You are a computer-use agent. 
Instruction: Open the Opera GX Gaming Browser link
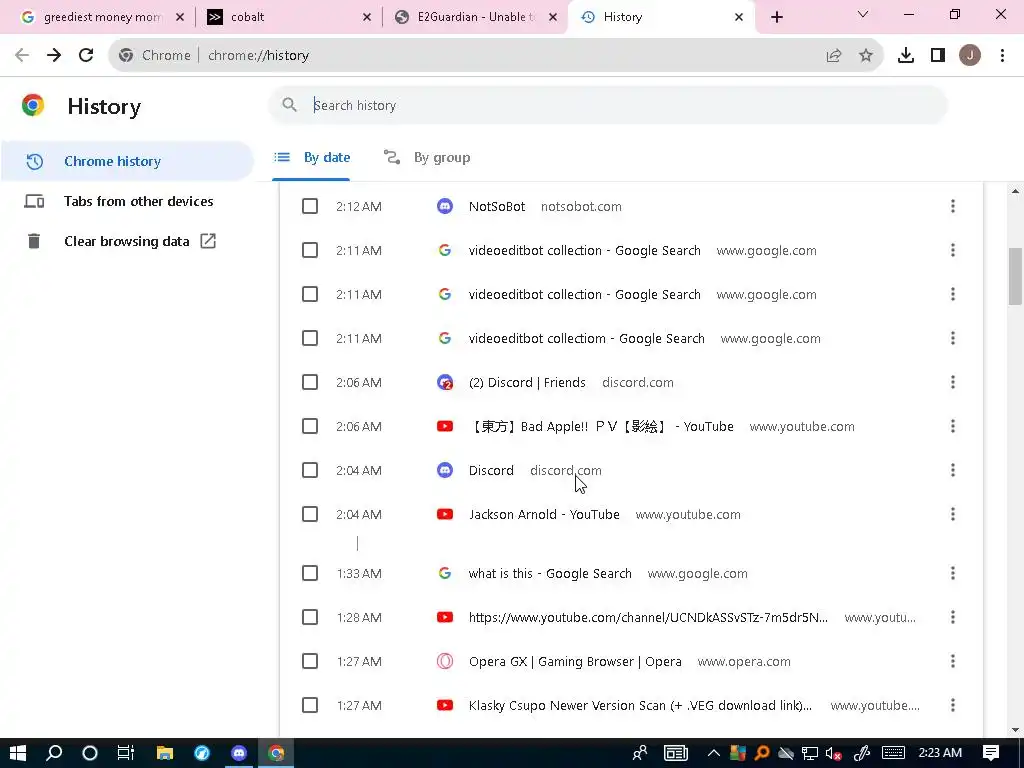575,662
